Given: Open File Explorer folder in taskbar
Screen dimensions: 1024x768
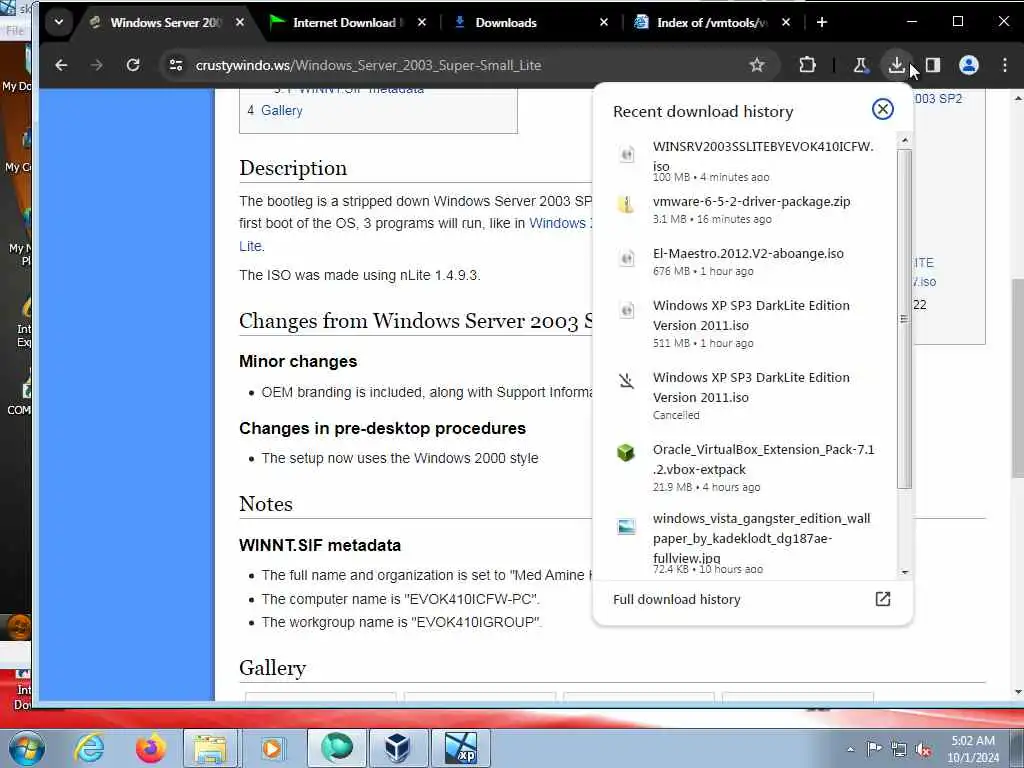Looking at the screenshot, I should point(210,748).
